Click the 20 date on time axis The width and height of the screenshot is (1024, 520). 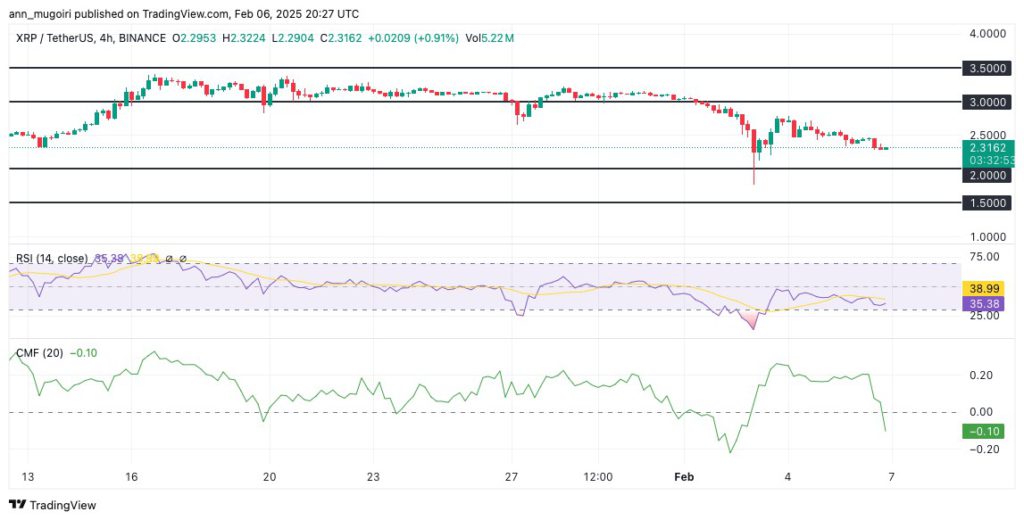[x=269, y=478]
